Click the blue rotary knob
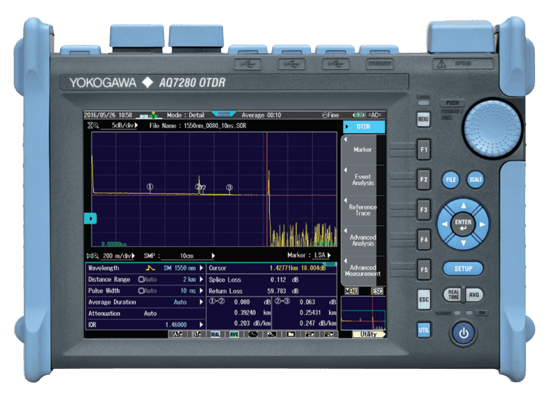Image resolution: width=550 pixels, height=396 pixels. point(493,128)
